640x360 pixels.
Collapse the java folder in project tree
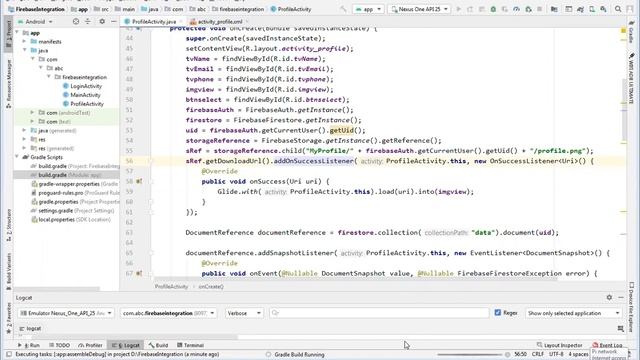pyautogui.click(x=25, y=50)
